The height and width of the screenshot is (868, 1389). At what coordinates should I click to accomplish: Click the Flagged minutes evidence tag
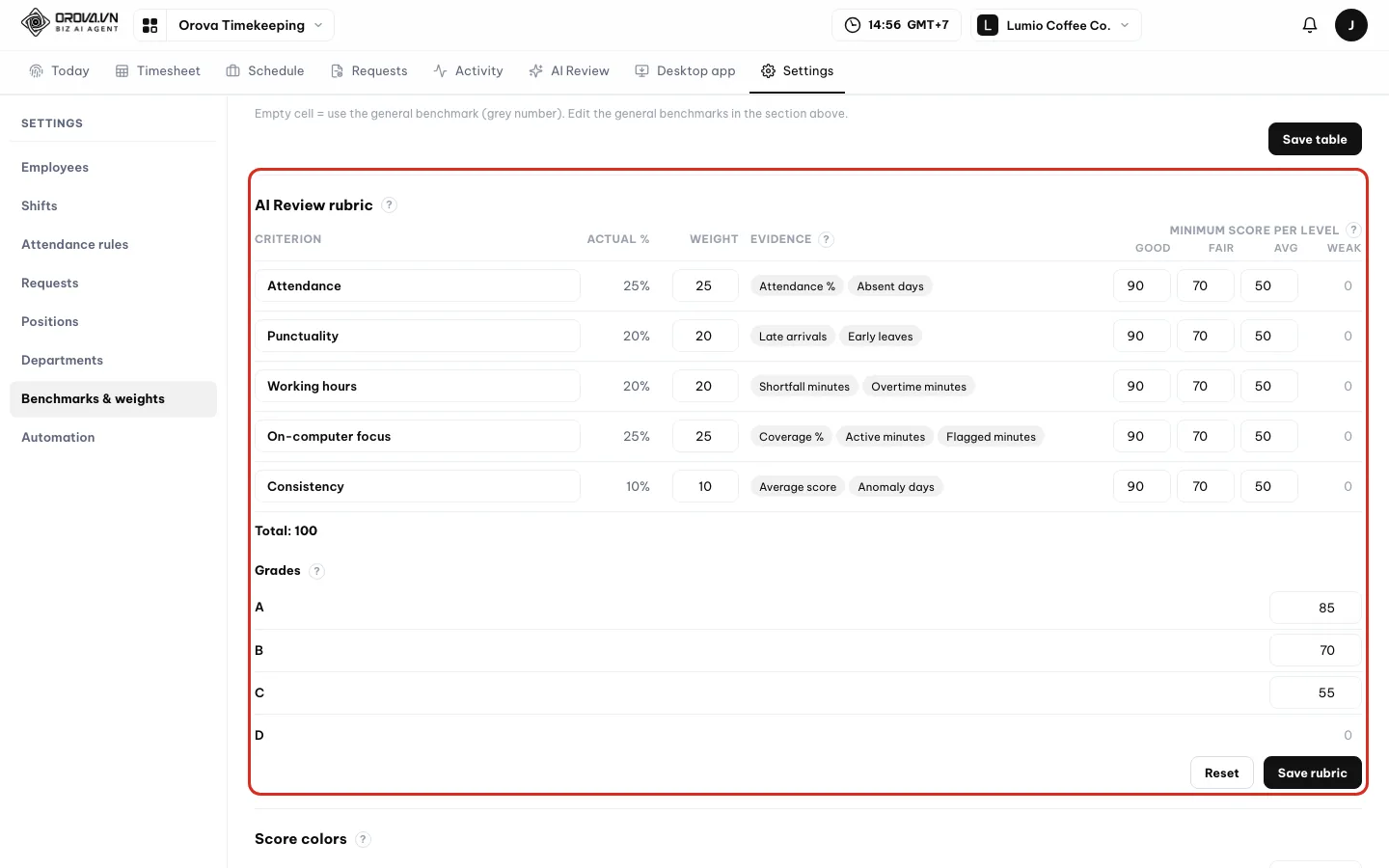coord(991,437)
